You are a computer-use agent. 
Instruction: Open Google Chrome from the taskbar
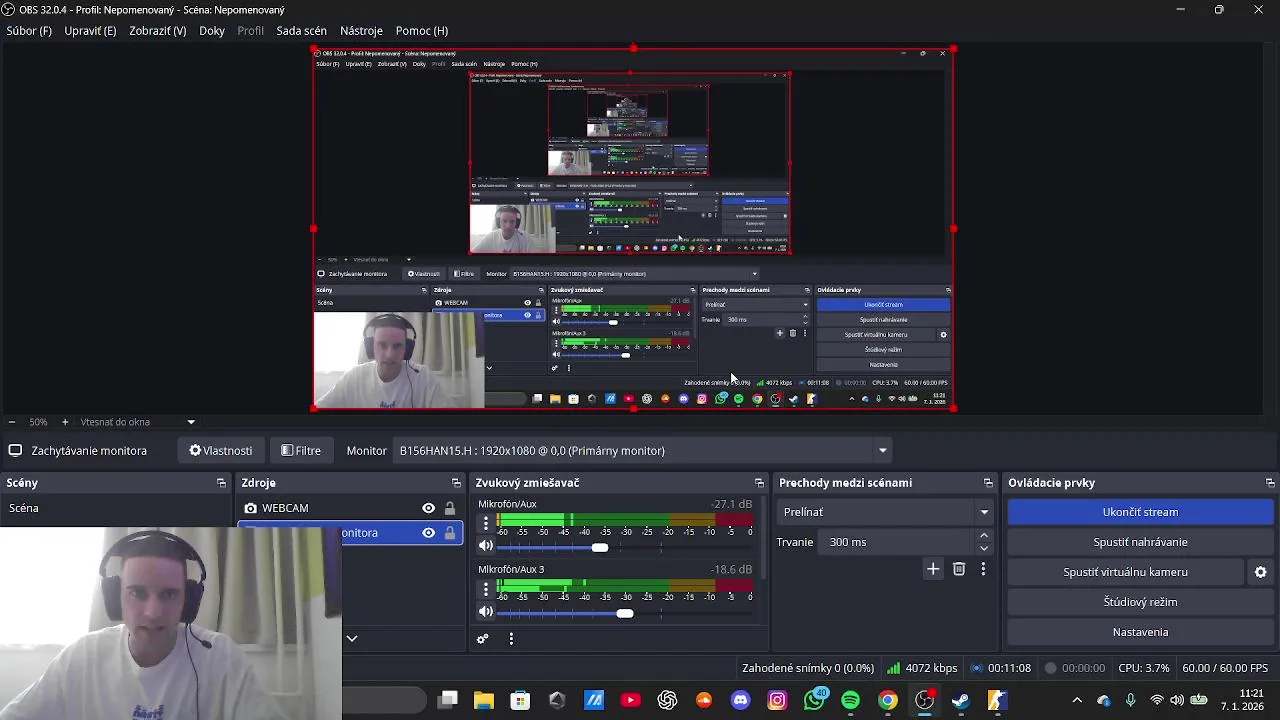click(x=887, y=700)
